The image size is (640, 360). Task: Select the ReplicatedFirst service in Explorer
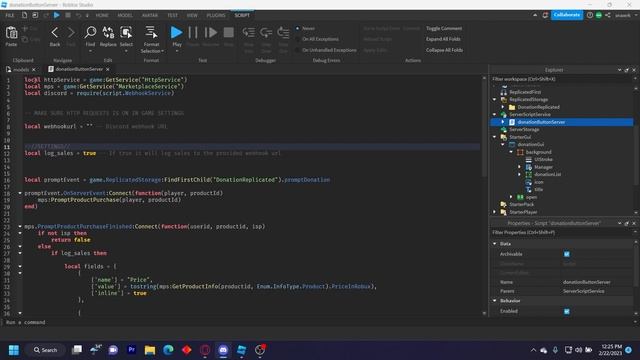(x=525, y=92)
